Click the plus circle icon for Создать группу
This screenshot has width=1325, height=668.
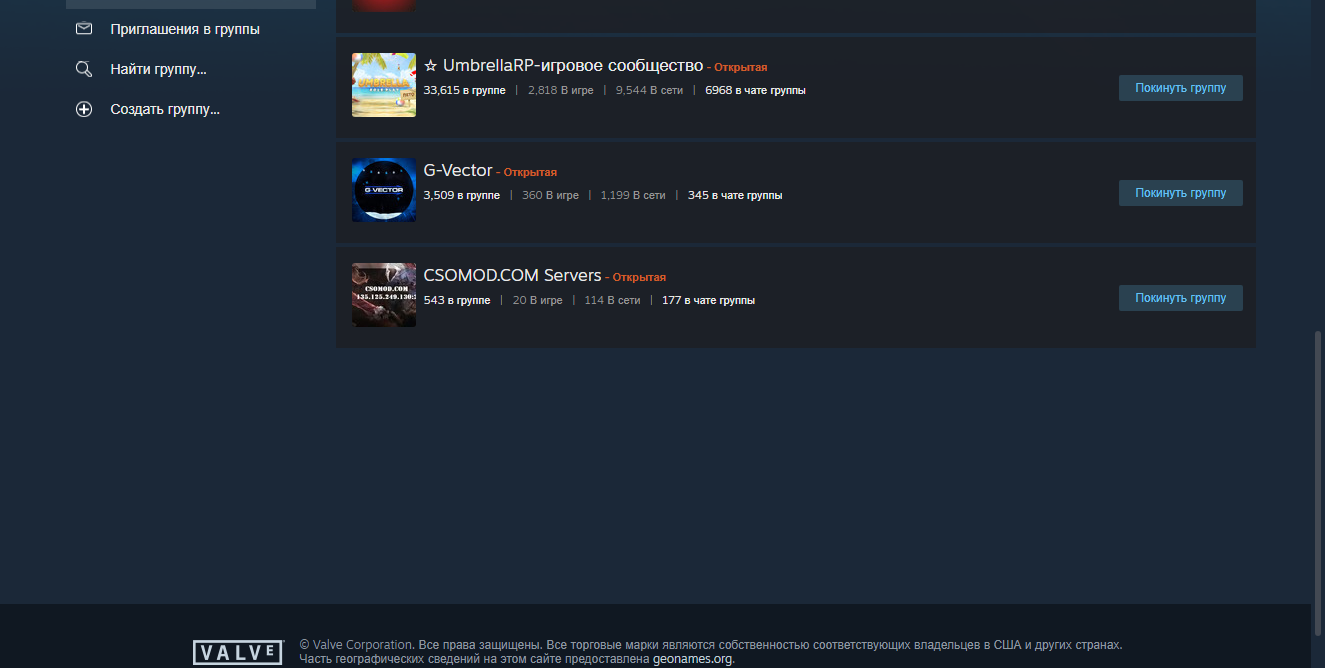[84, 109]
